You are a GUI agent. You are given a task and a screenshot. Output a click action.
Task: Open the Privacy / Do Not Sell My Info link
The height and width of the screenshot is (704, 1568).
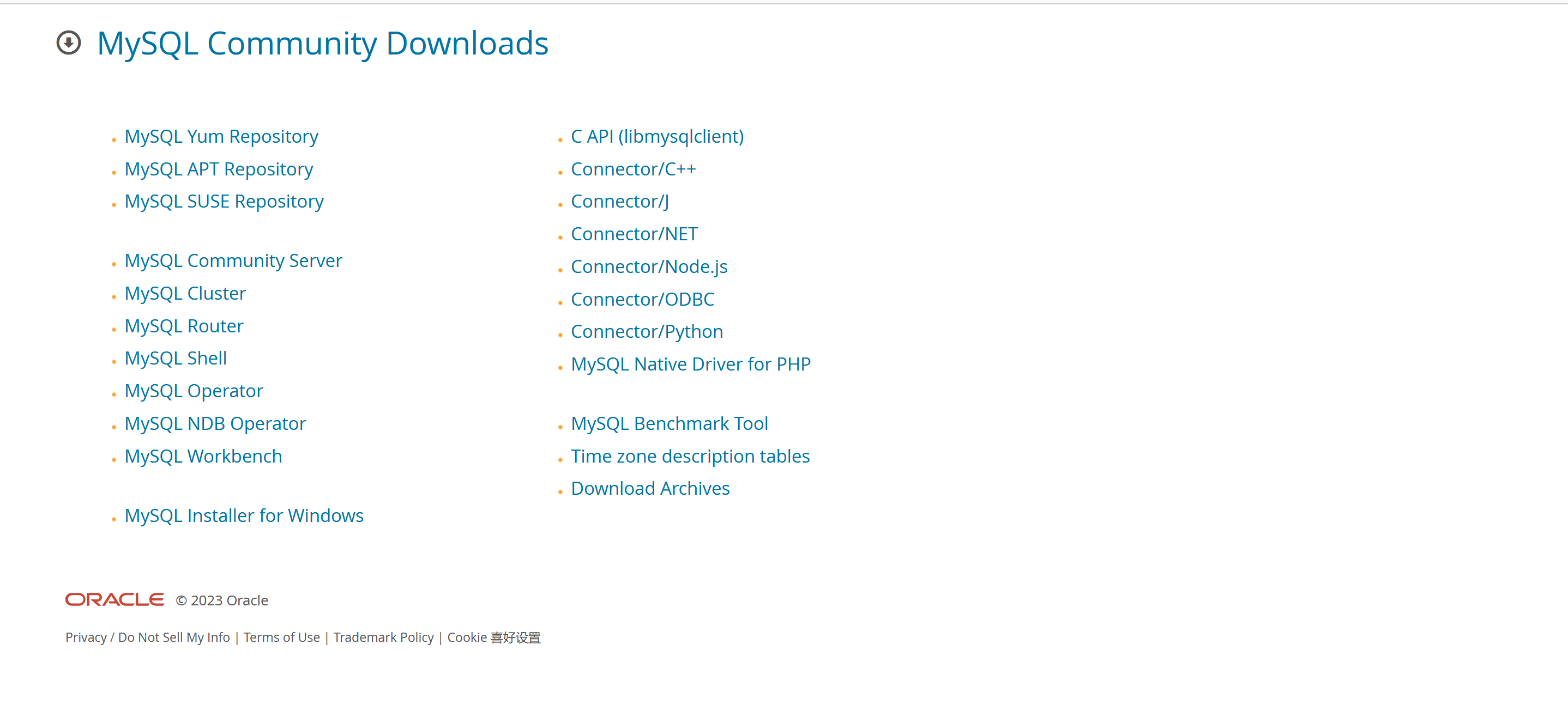[x=148, y=637]
